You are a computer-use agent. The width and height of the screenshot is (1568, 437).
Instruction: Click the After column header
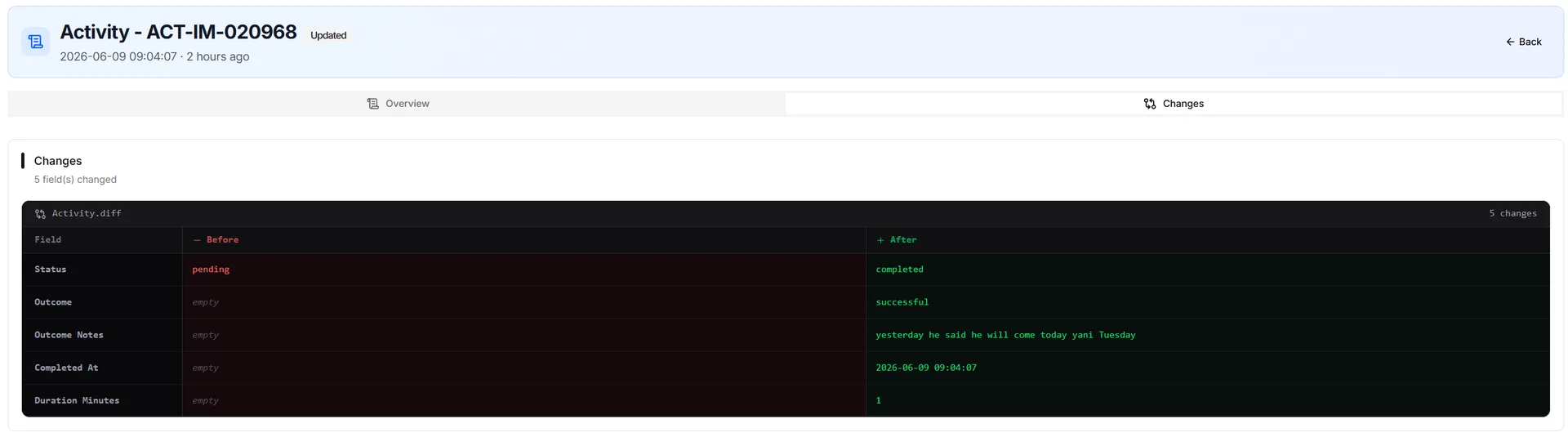point(897,239)
